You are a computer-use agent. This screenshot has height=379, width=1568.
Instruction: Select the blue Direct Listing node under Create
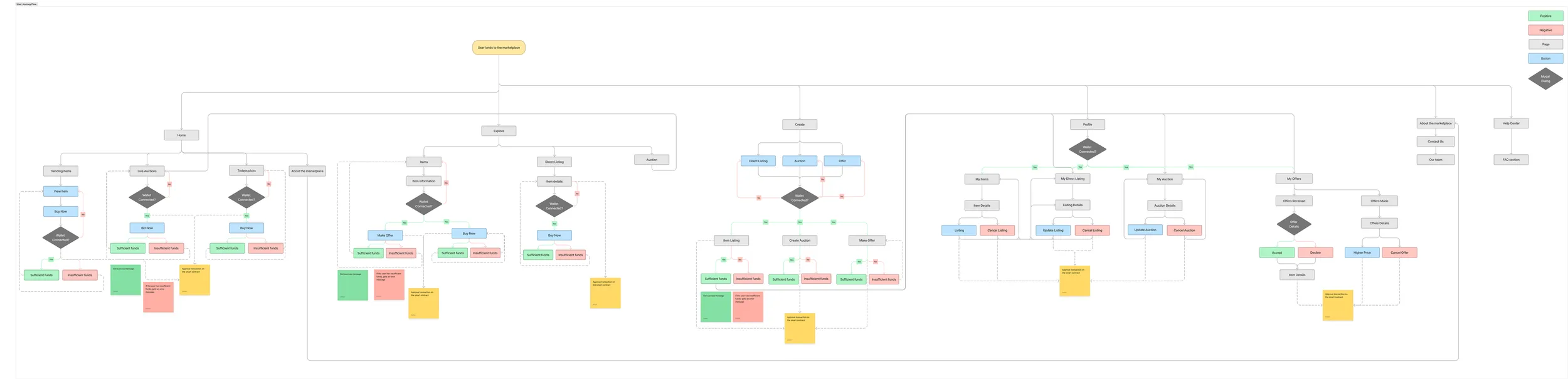click(758, 161)
